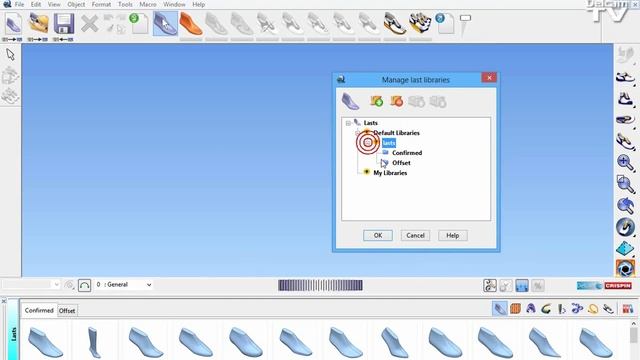Viewport: 640px width, 360px height.
Task: Open the Format menu
Action: (x=101, y=4)
